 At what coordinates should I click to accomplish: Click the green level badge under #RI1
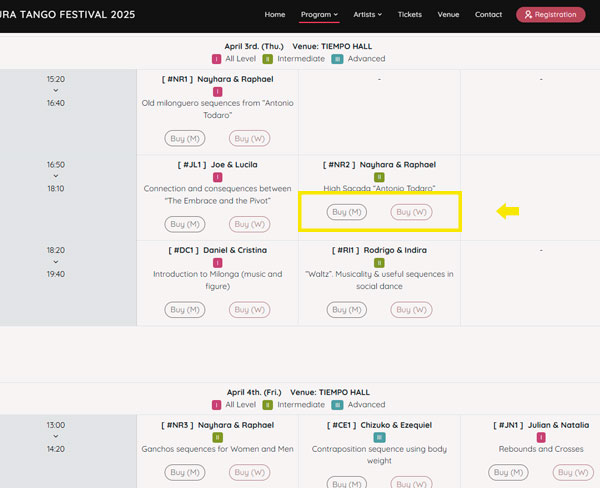click(x=379, y=263)
